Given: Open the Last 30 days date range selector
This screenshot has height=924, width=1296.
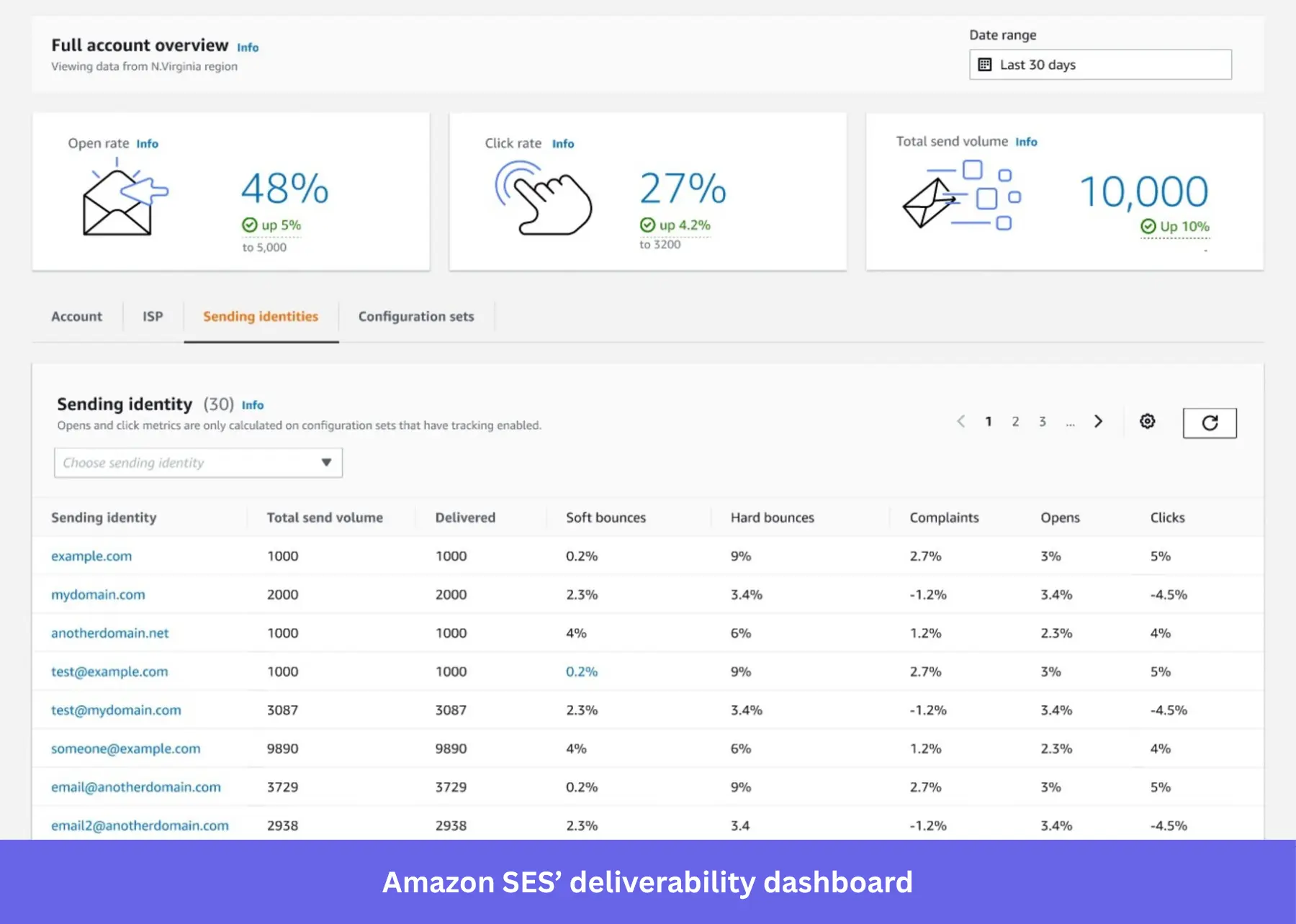Looking at the screenshot, I should 1100,65.
